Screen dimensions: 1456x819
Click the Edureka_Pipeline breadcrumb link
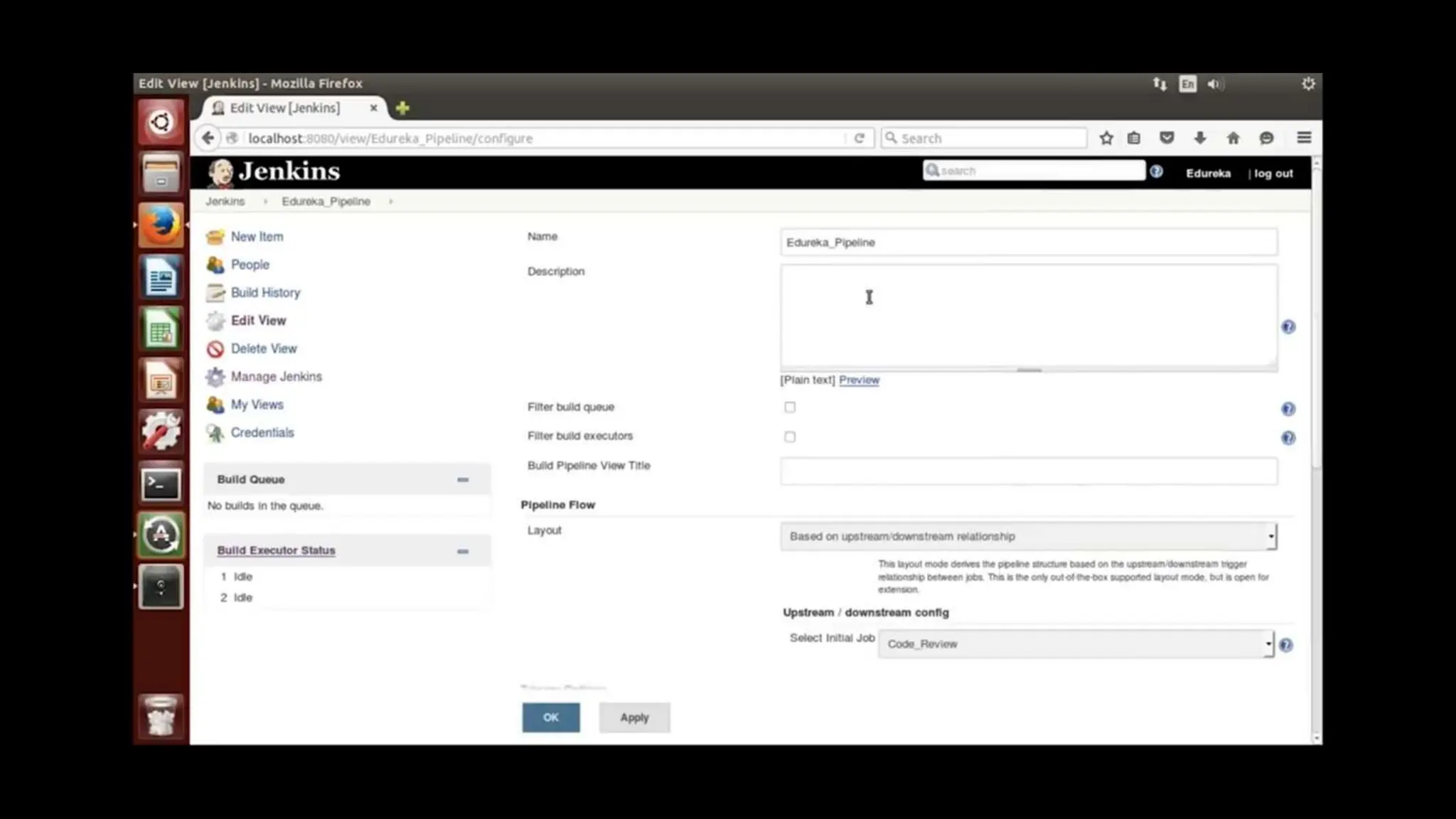tap(326, 202)
